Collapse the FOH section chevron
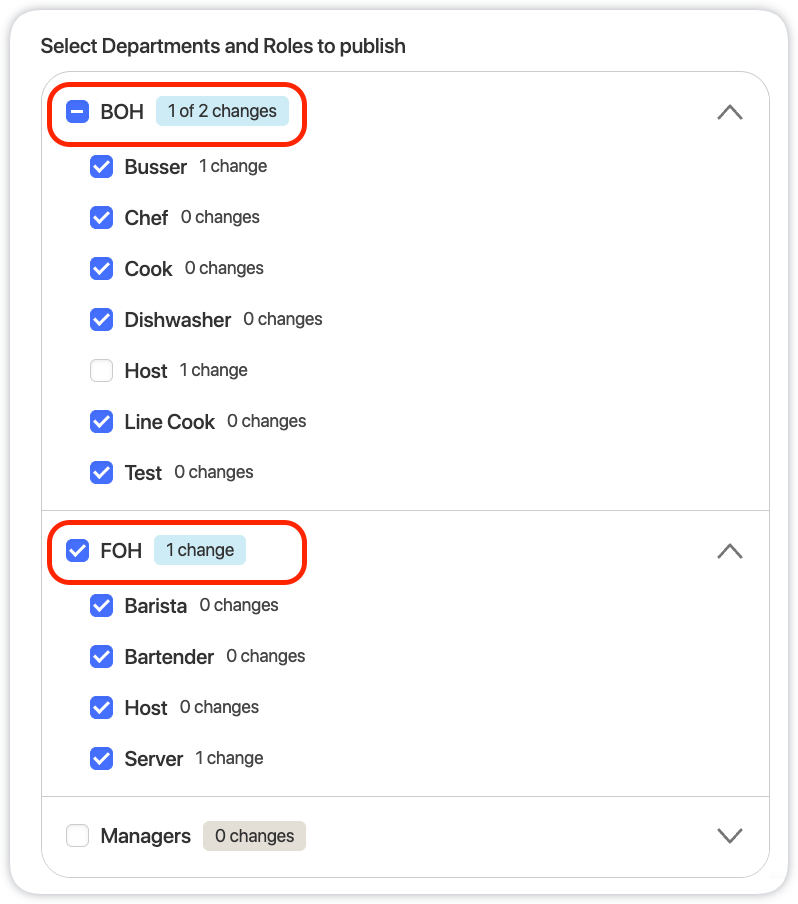The height and width of the screenshot is (904, 798). pyautogui.click(x=730, y=551)
